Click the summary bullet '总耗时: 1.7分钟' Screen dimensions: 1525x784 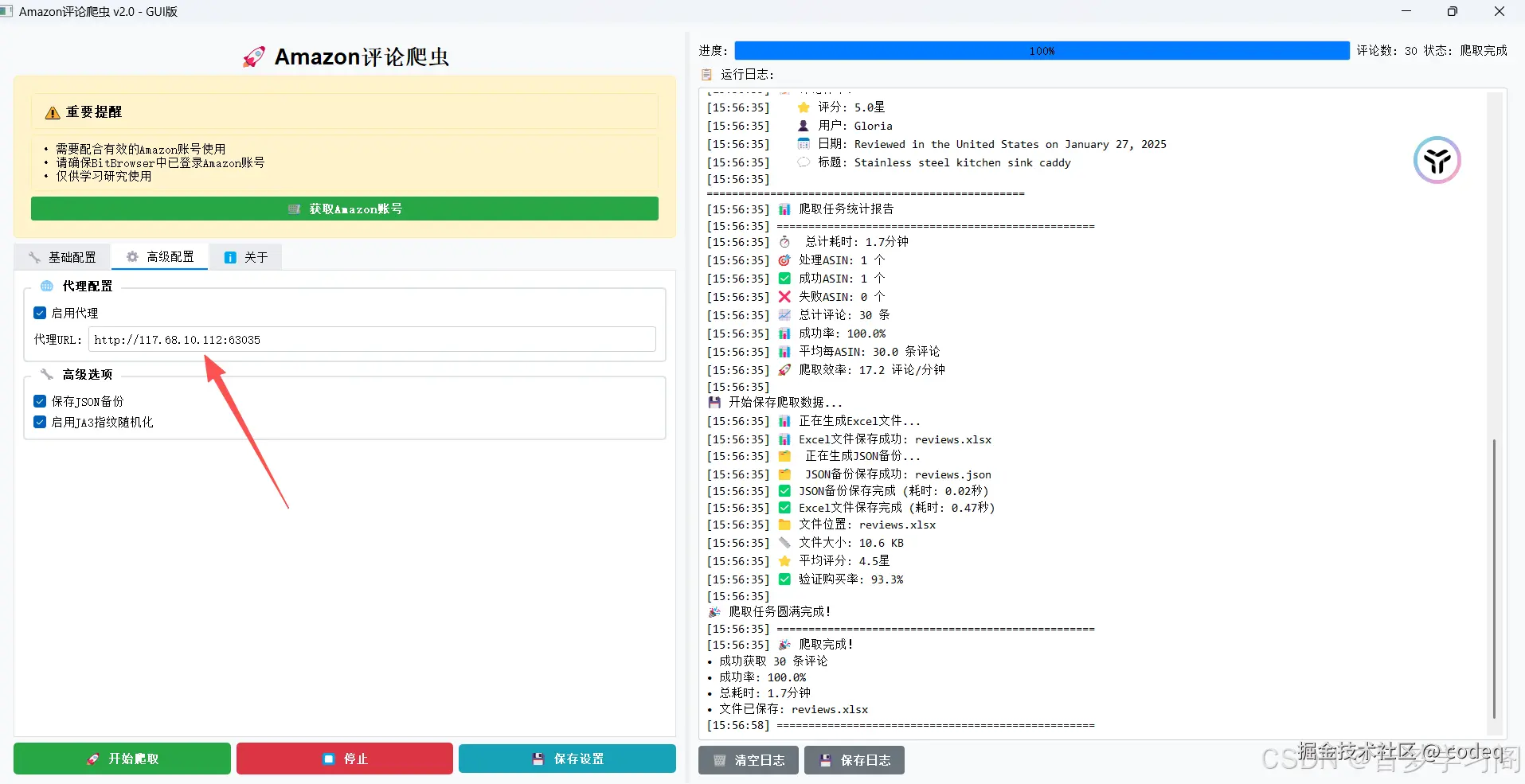(x=765, y=693)
